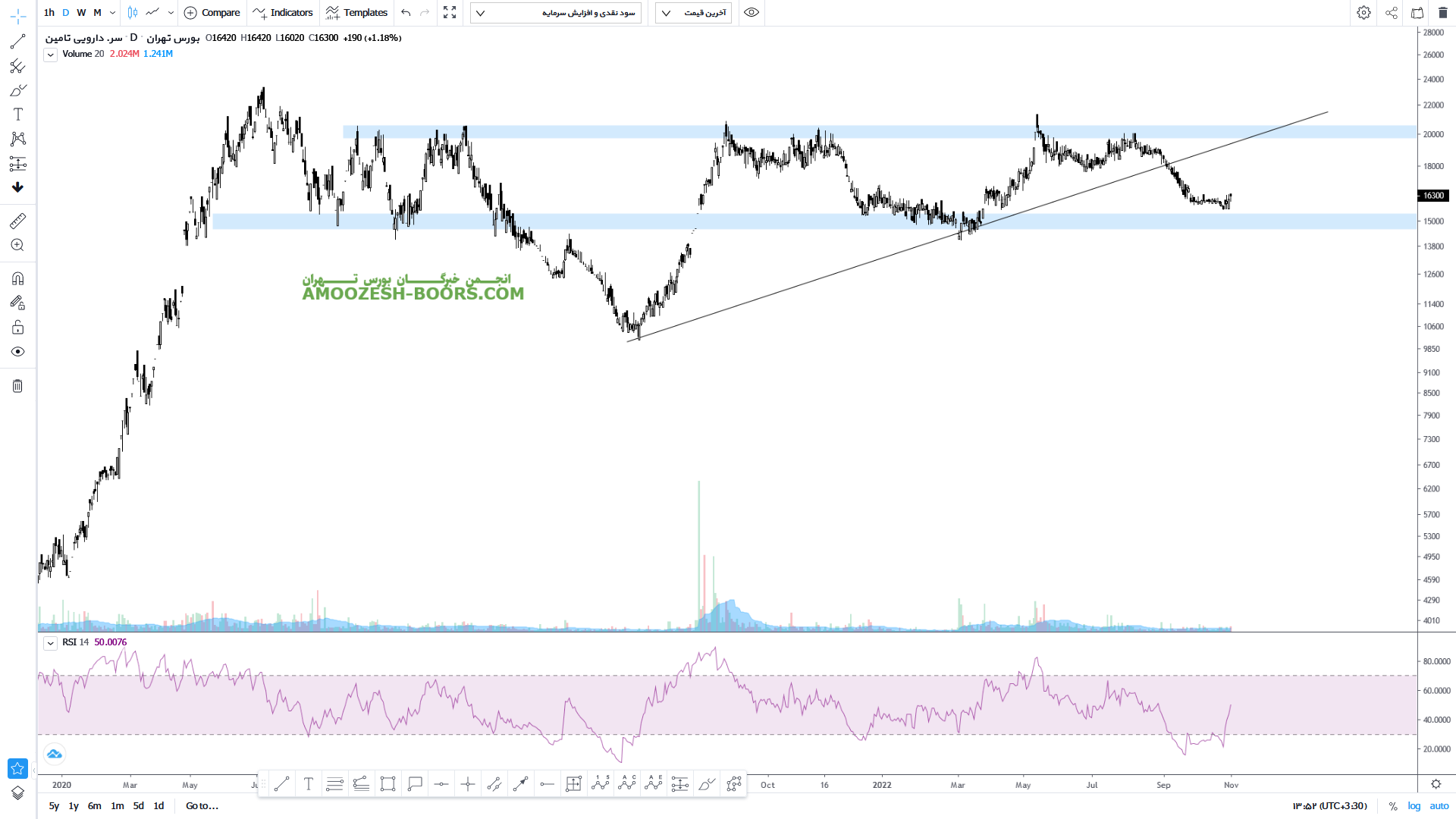This screenshot has width=1456, height=819.
Task: Open the آخرین قیمت dropdown
Action: coord(693,13)
